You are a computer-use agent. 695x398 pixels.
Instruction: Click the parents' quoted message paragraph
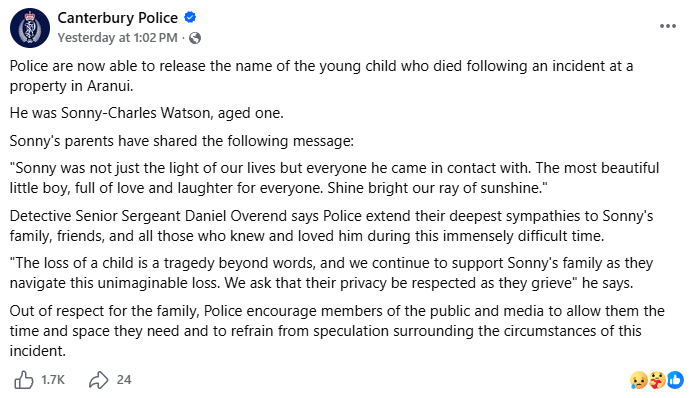point(335,178)
